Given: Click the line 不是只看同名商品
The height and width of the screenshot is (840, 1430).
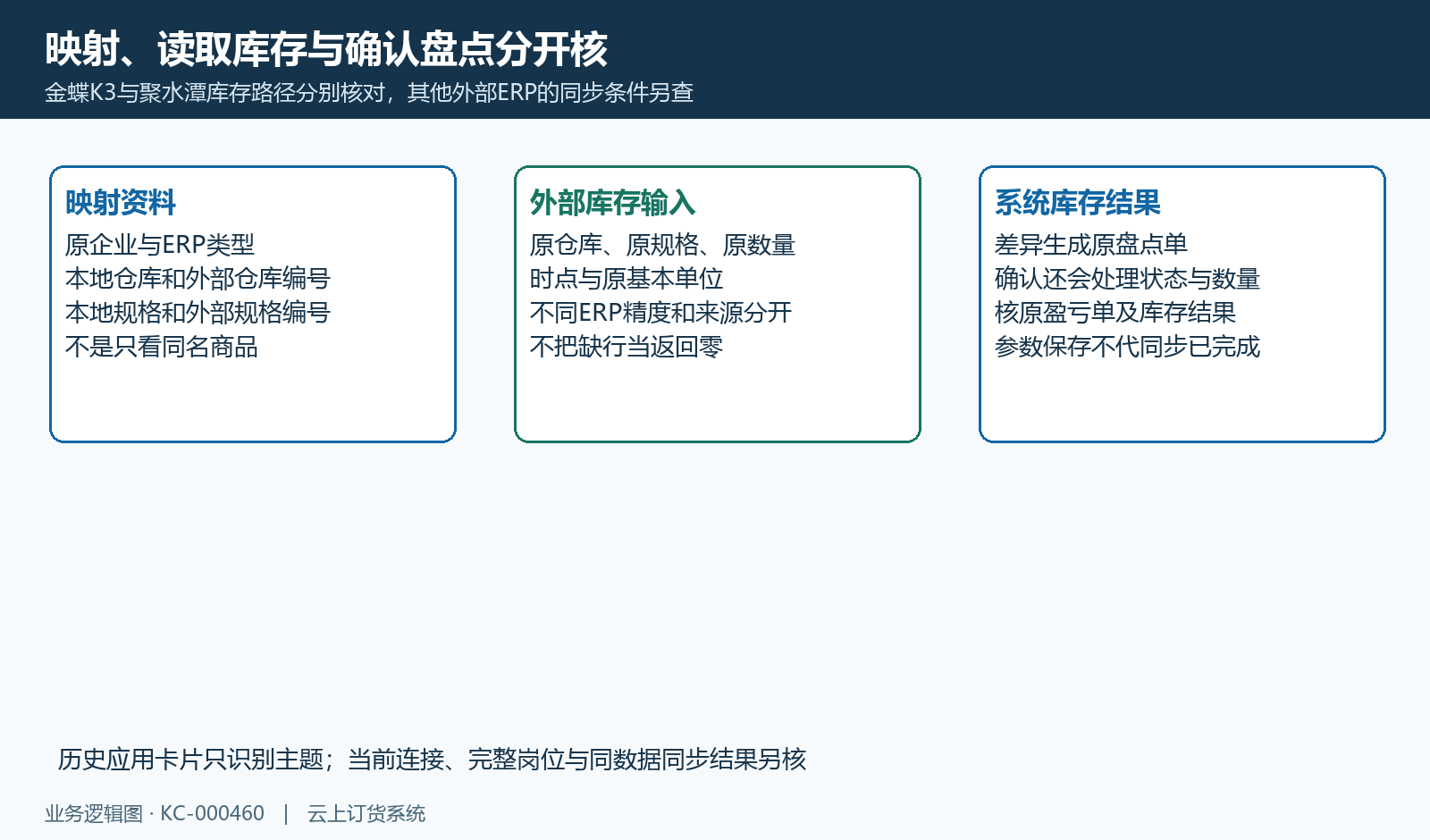Looking at the screenshot, I should [x=162, y=347].
